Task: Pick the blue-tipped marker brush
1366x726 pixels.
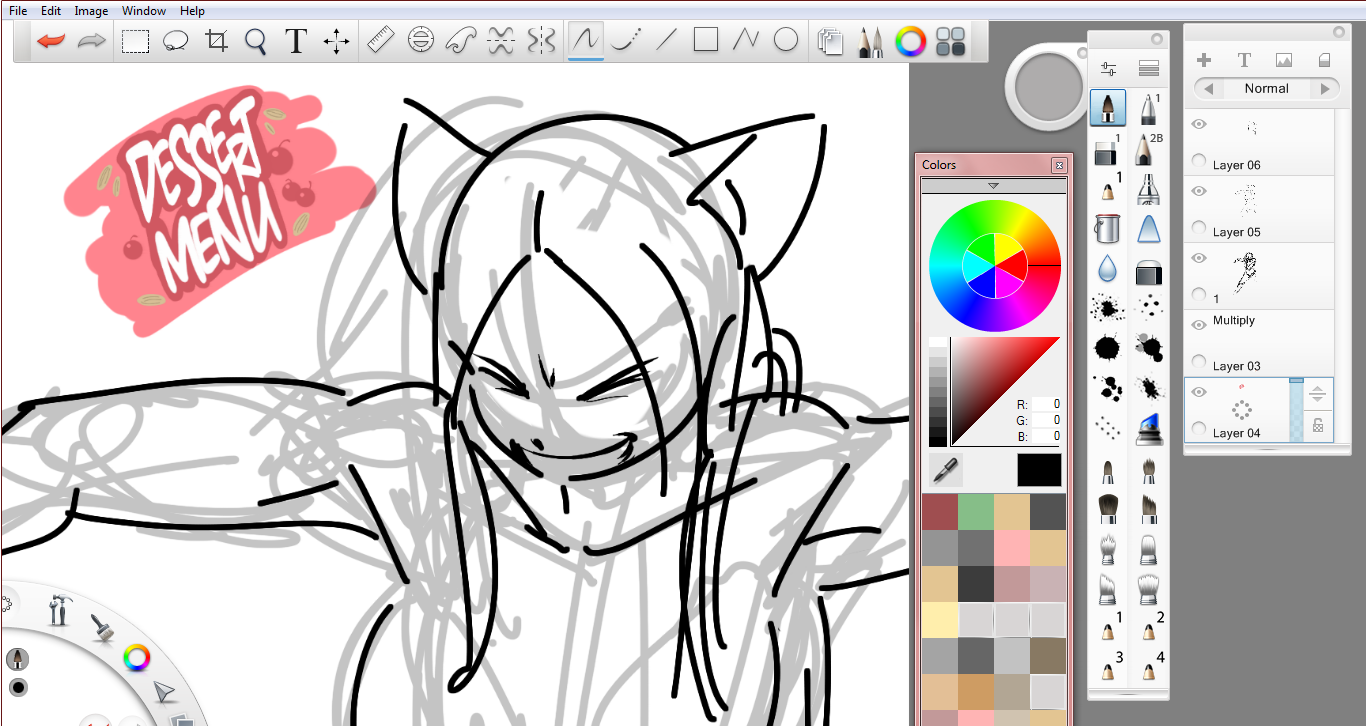Action: pyautogui.click(x=1149, y=428)
